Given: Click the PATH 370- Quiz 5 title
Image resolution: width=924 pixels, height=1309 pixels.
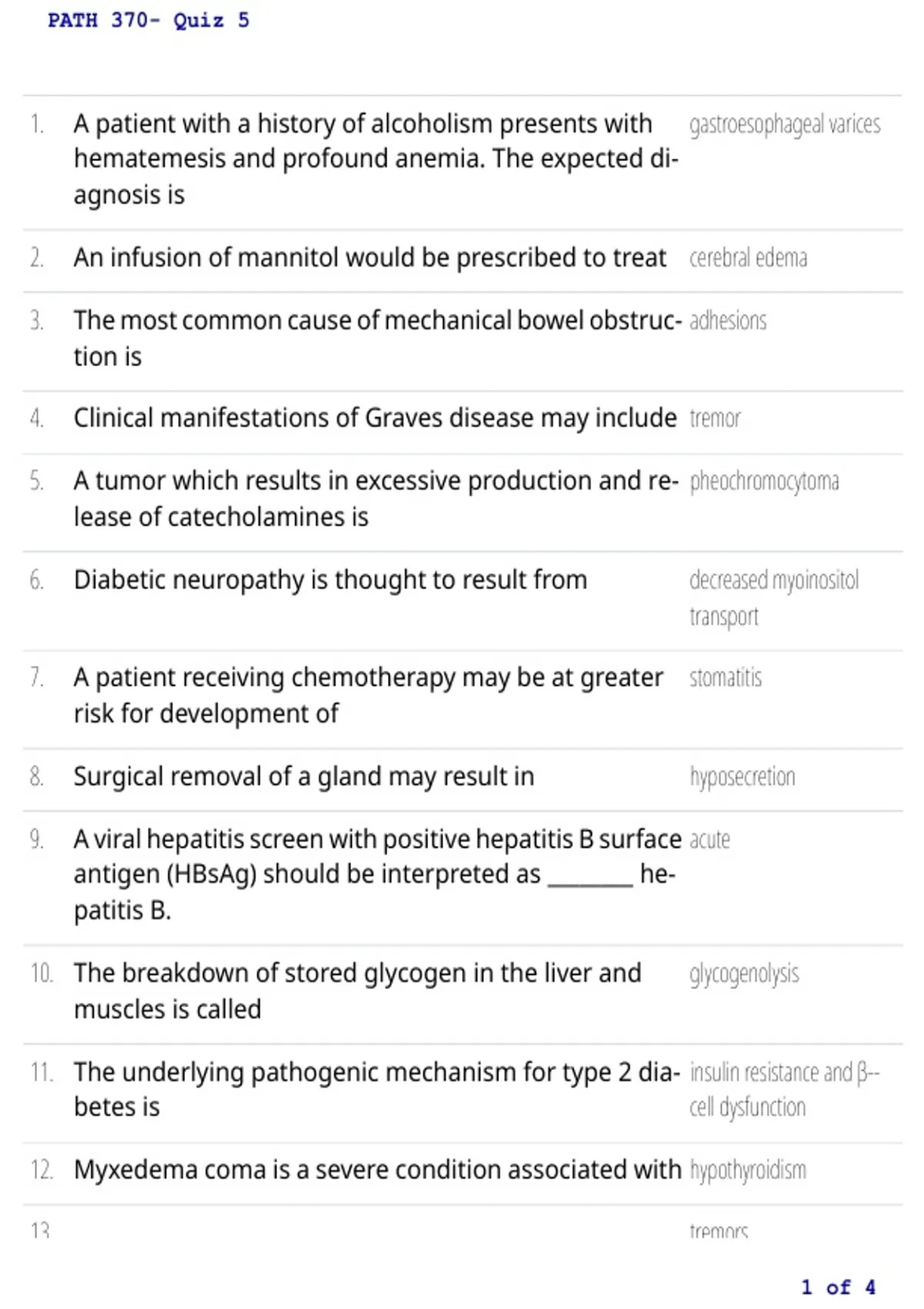Looking at the screenshot, I should [149, 20].
